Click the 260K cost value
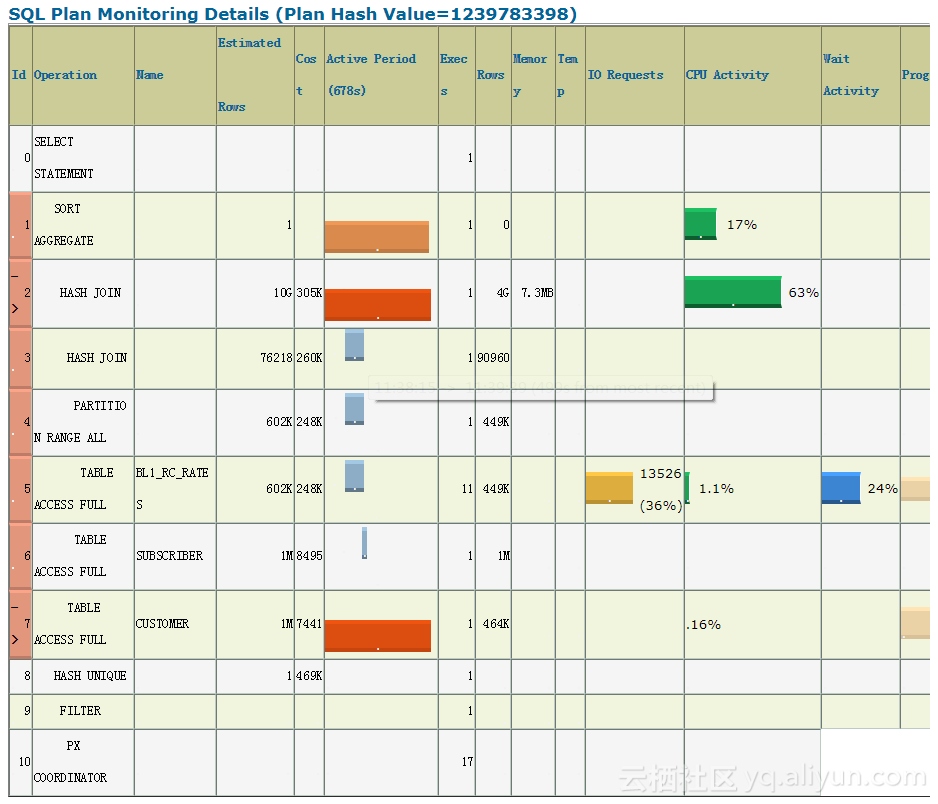 click(x=309, y=358)
